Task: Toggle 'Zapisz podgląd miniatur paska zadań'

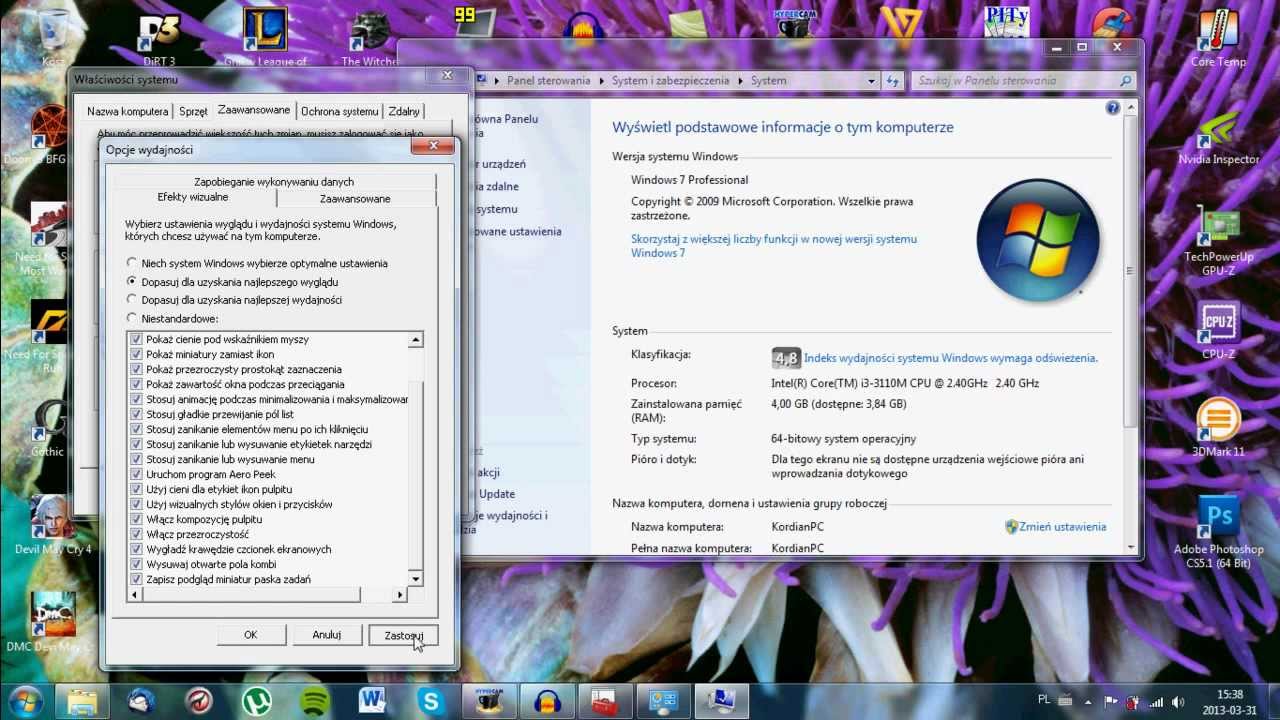Action: (x=137, y=579)
